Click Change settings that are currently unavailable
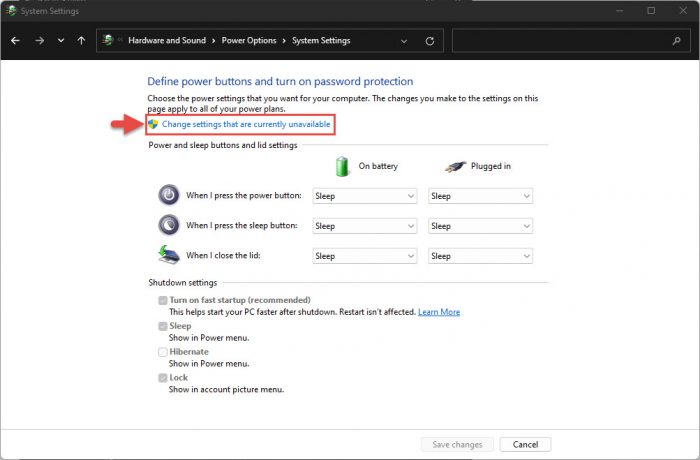The height and width of the screenshot is (460, 700). pyautogui.click(x=246, y=124)
